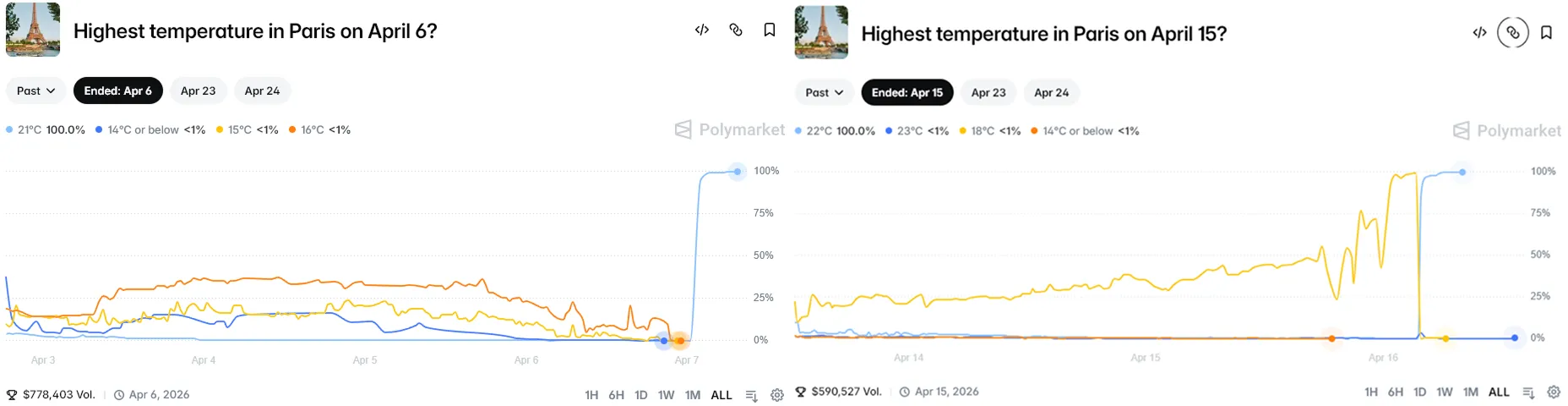Click sort icon beside ALL on April 6 chart

pyautogui.click(x=751, y=395)
